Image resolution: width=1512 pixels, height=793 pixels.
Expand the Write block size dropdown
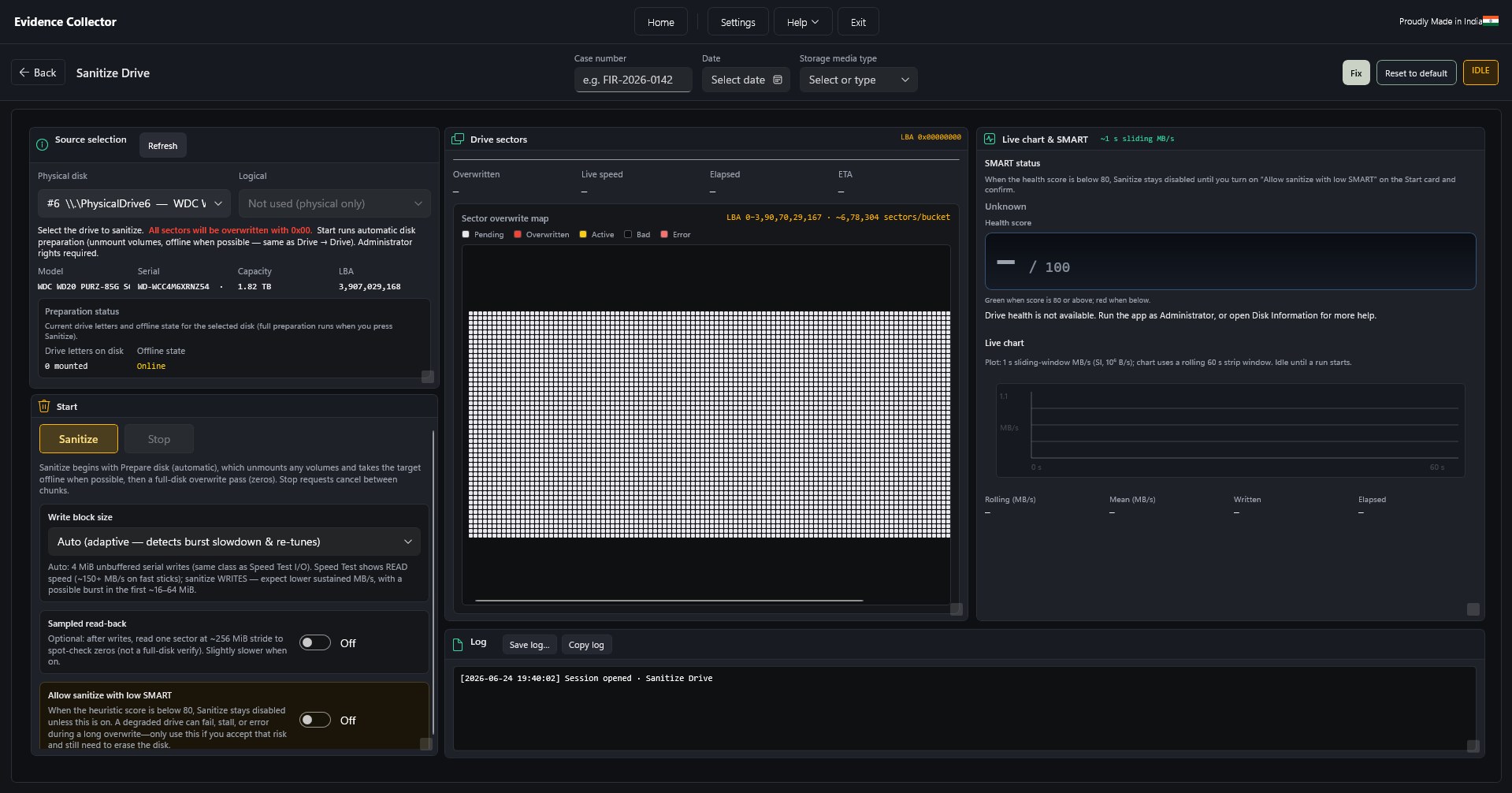(234, 542)
